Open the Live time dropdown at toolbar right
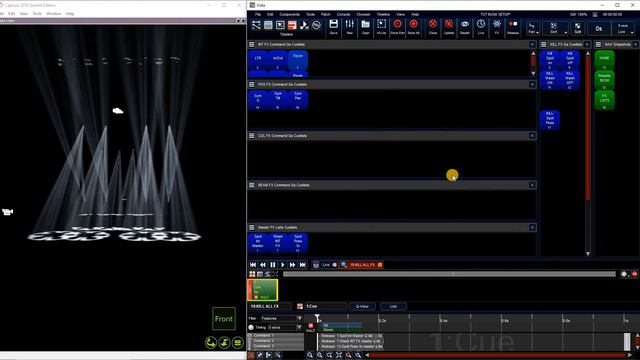This screenshot has height=360, width=640. point(623,29)
